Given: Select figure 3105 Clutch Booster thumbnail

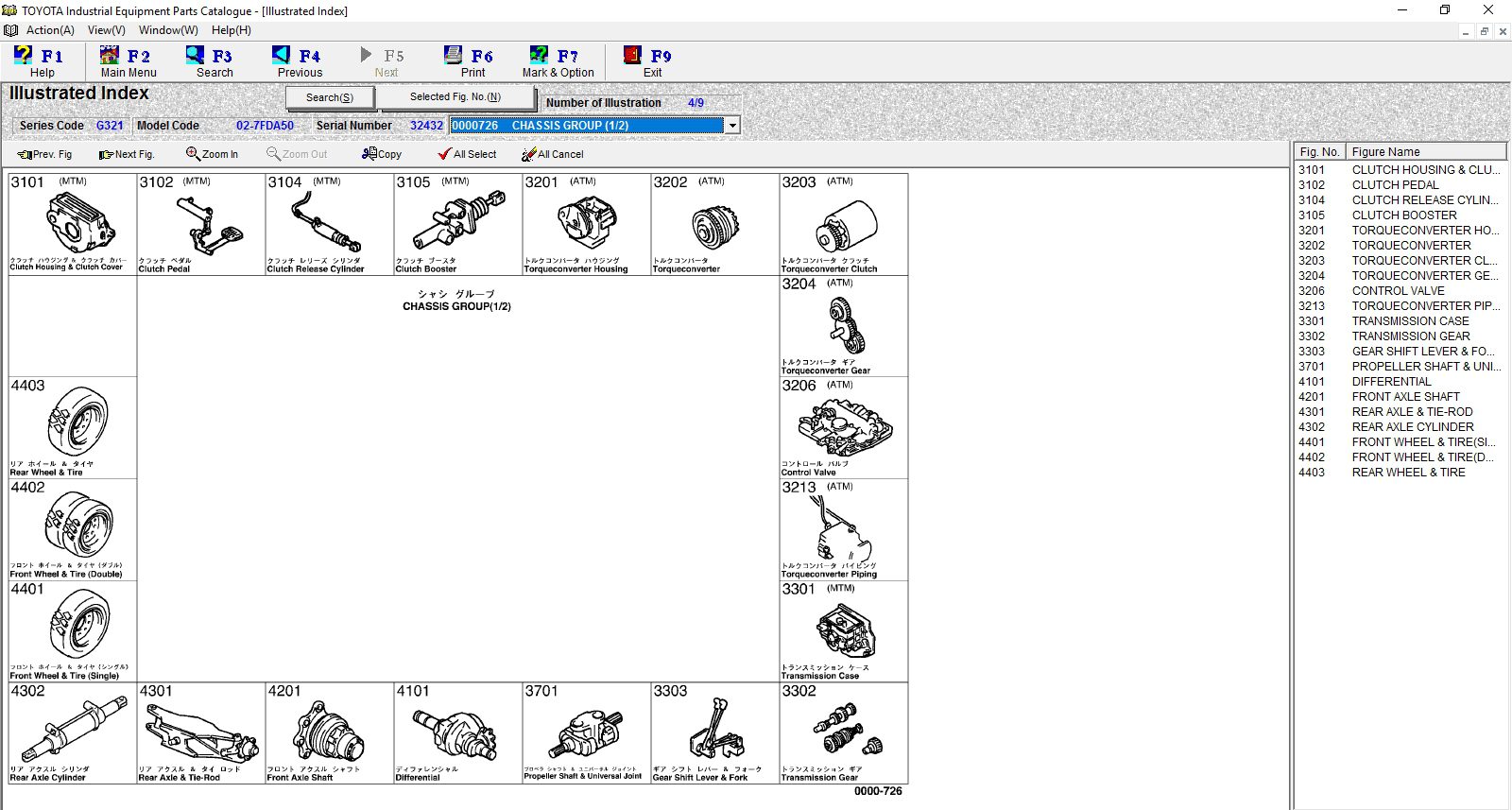Looking at the screenshot, I should [x=458, y=224].
